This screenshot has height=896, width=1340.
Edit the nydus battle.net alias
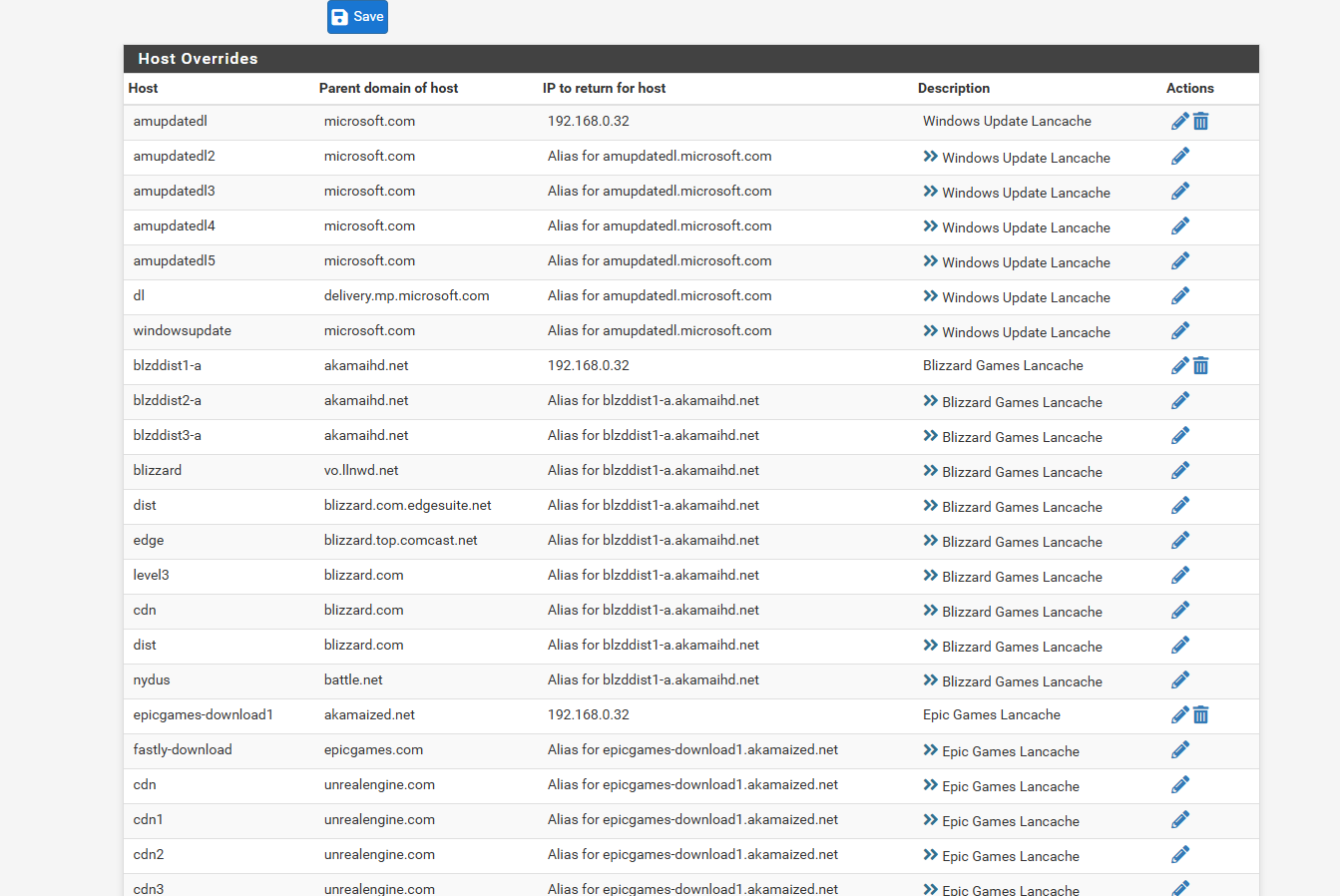tap(1180, 679)
